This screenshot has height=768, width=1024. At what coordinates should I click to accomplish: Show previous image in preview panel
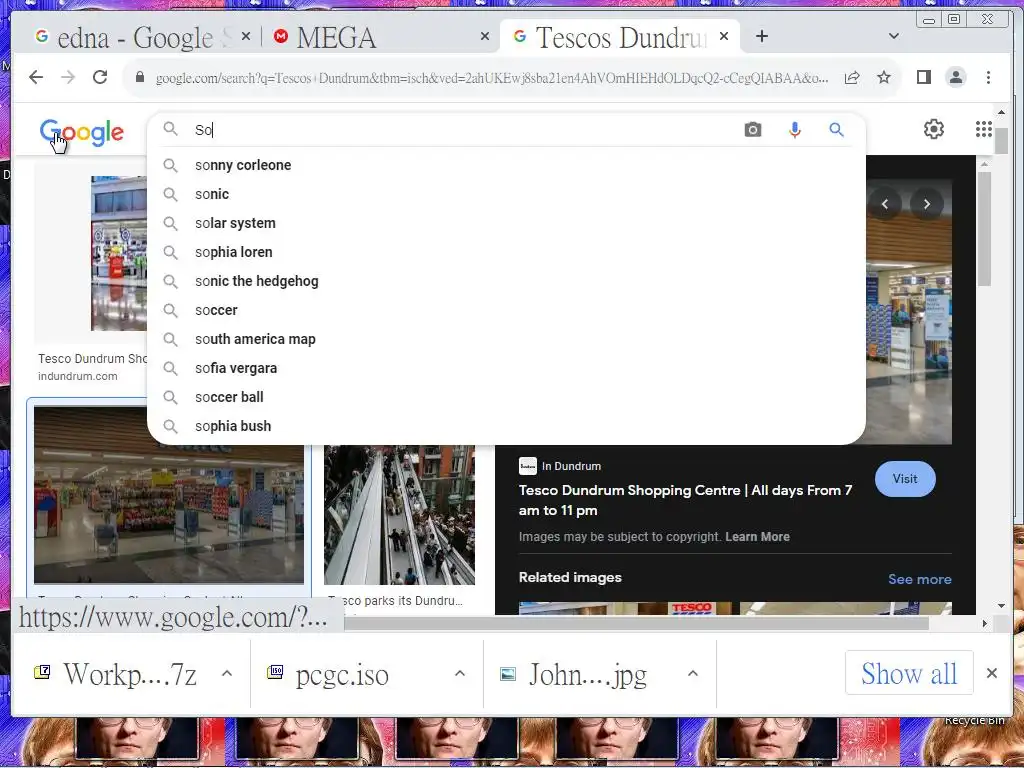pyautogui.click(x=885, y=204)
